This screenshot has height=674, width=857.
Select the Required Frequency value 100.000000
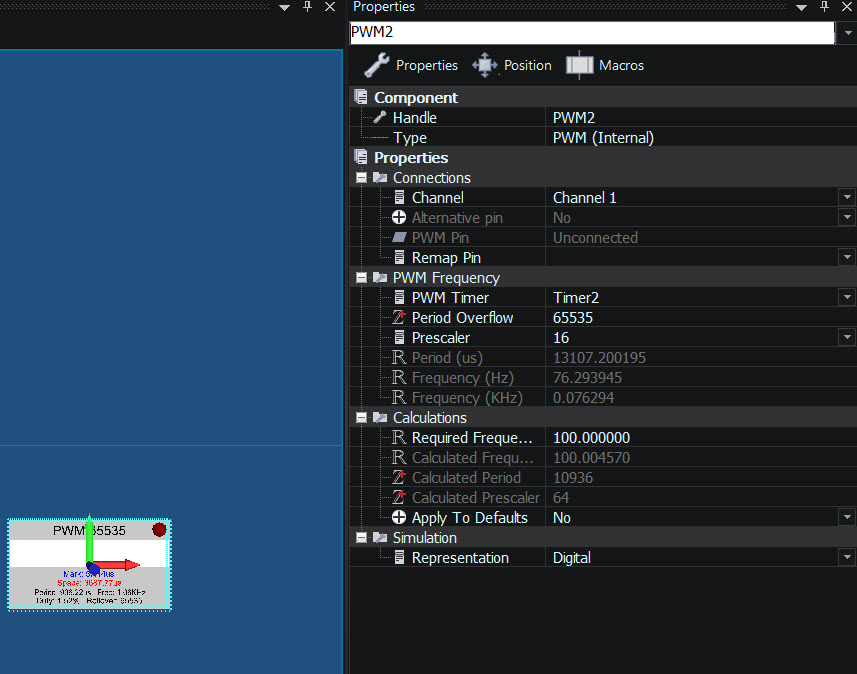(x=591, y=438)
